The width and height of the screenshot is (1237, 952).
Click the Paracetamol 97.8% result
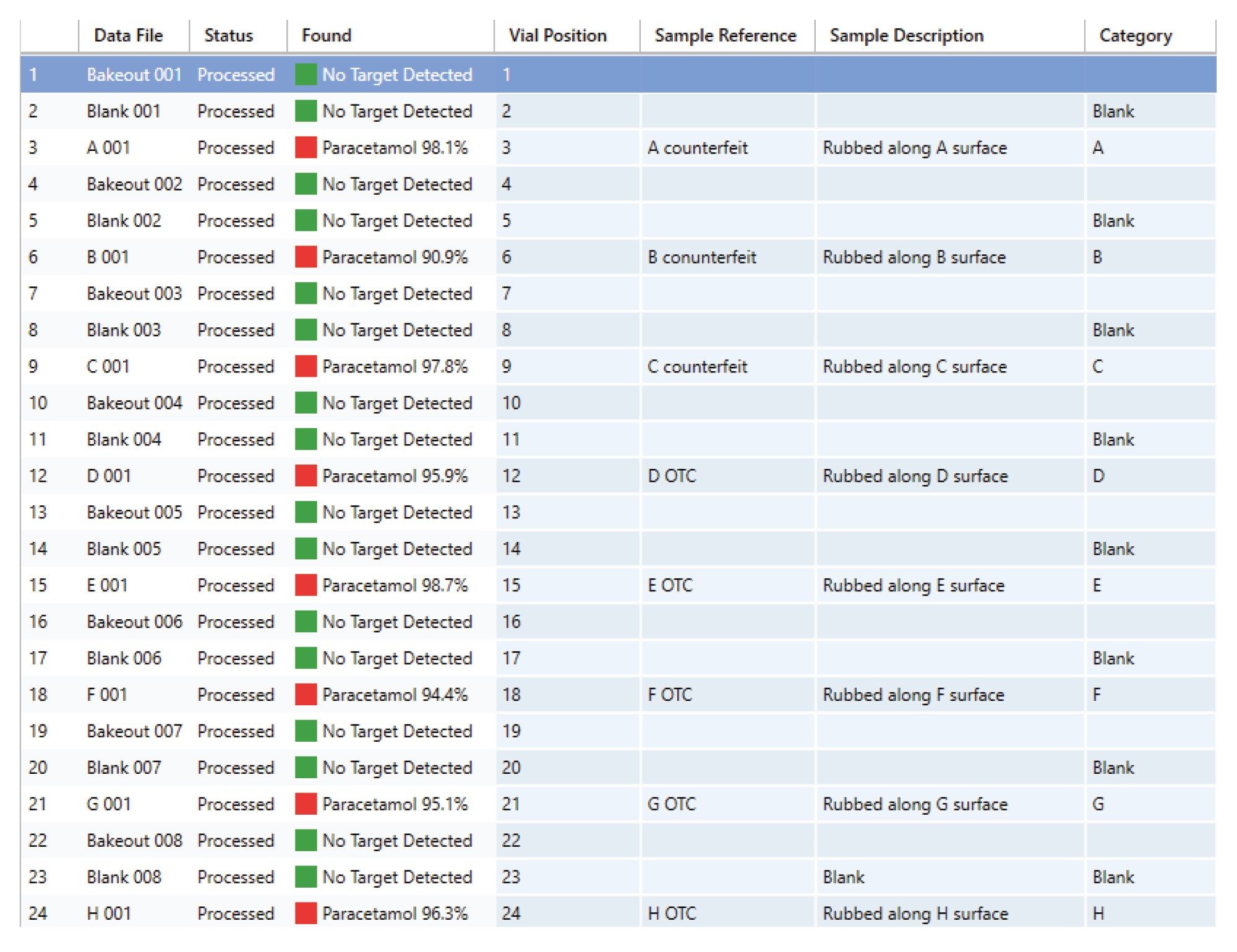(395, 367)
